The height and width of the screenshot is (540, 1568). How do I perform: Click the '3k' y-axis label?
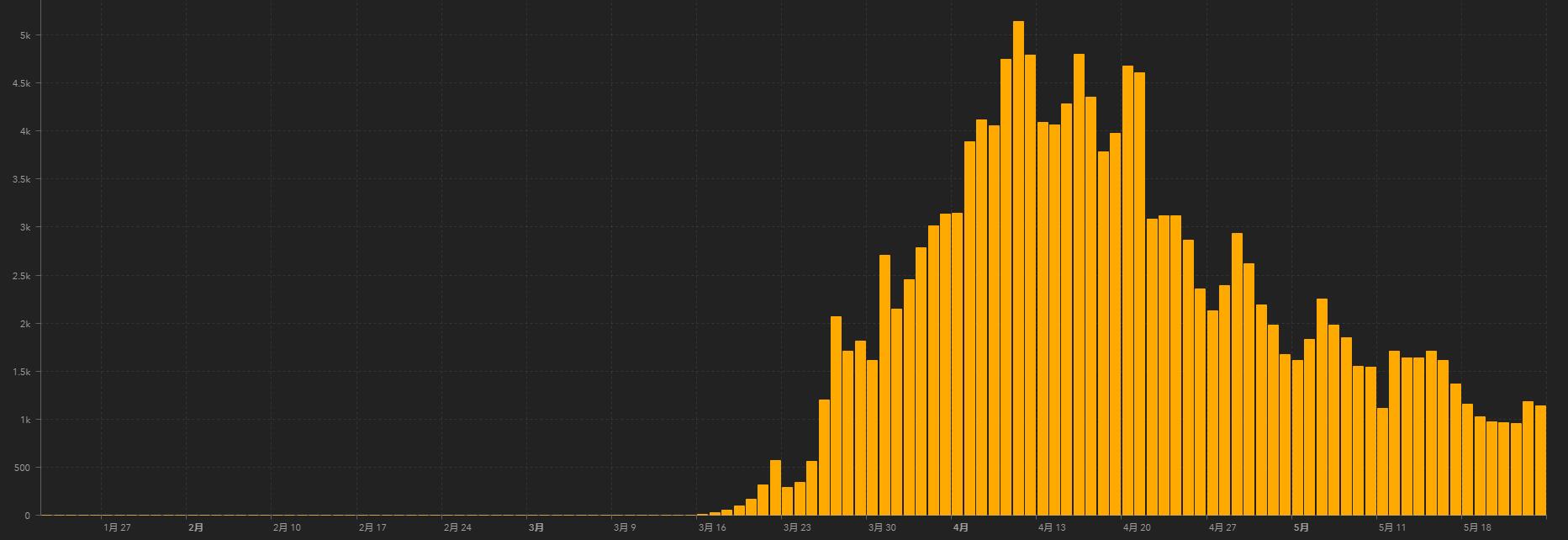(24, 228)
